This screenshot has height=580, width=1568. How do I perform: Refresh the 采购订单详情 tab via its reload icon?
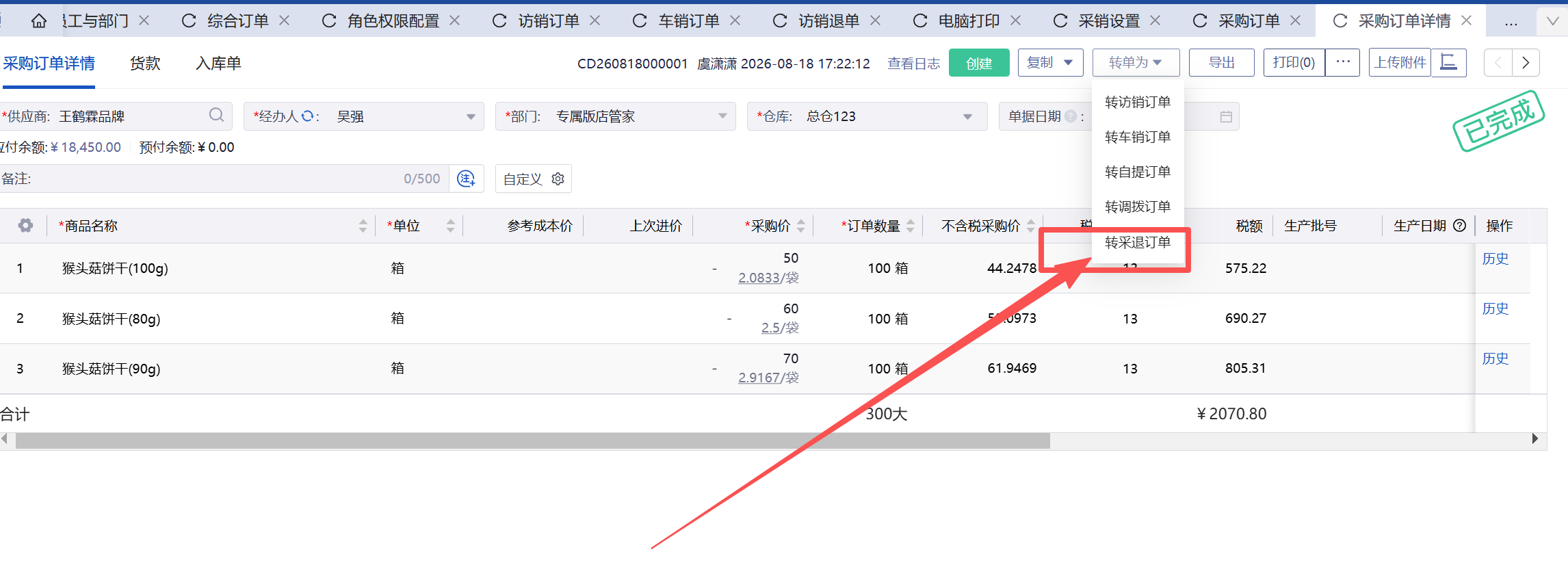coord(1340,21)
